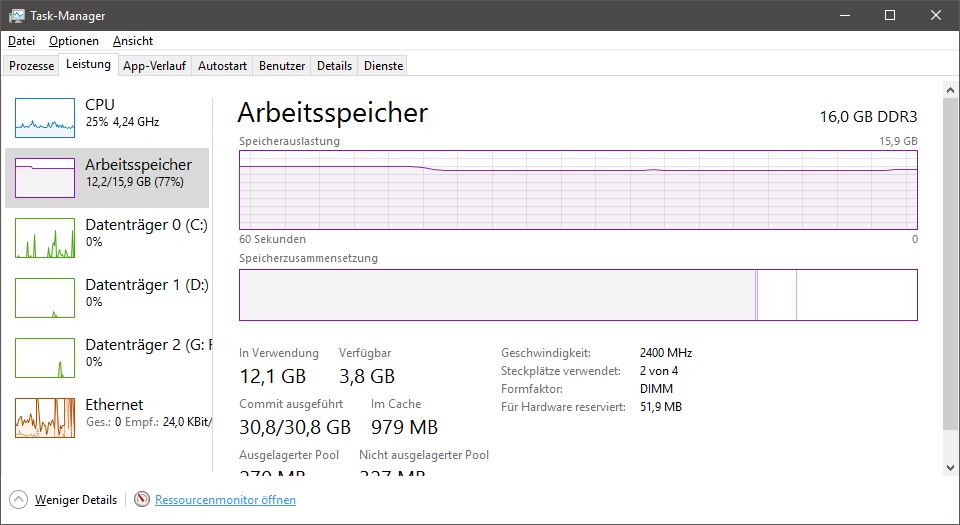
Task: Switch to the Prozesse tab
Action: point(32,66)
